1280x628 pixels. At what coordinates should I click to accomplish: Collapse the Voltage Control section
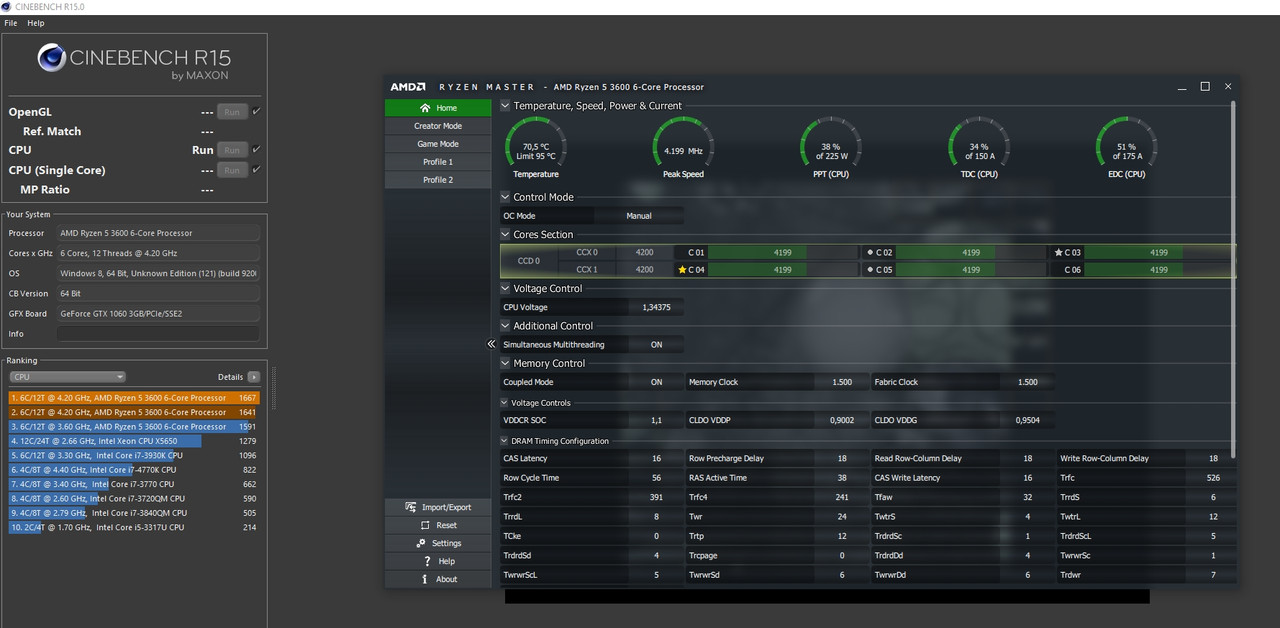(505, 289)
